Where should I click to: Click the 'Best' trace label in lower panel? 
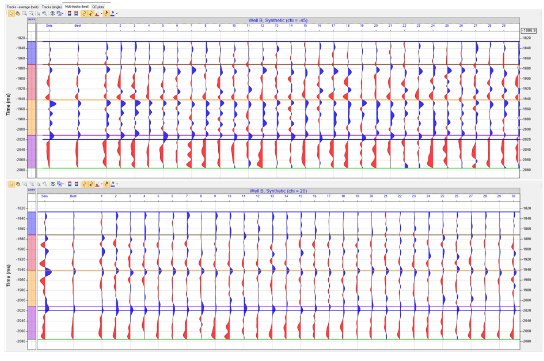[x=73, y=196]
